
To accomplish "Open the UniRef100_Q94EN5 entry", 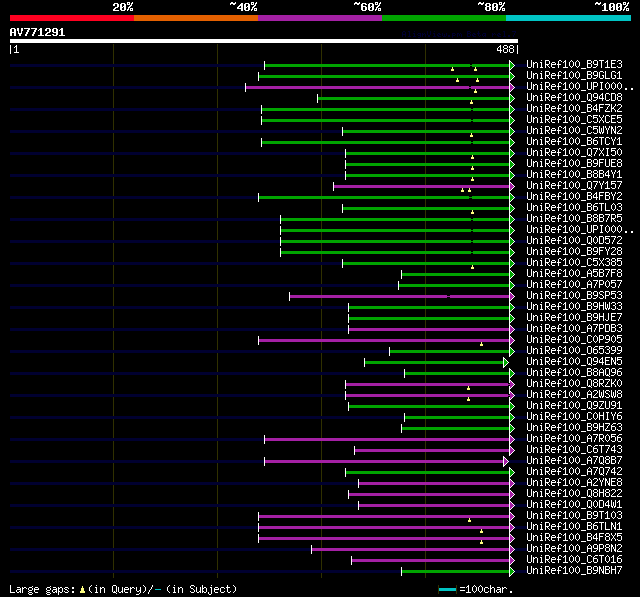I will coord(574,362).
